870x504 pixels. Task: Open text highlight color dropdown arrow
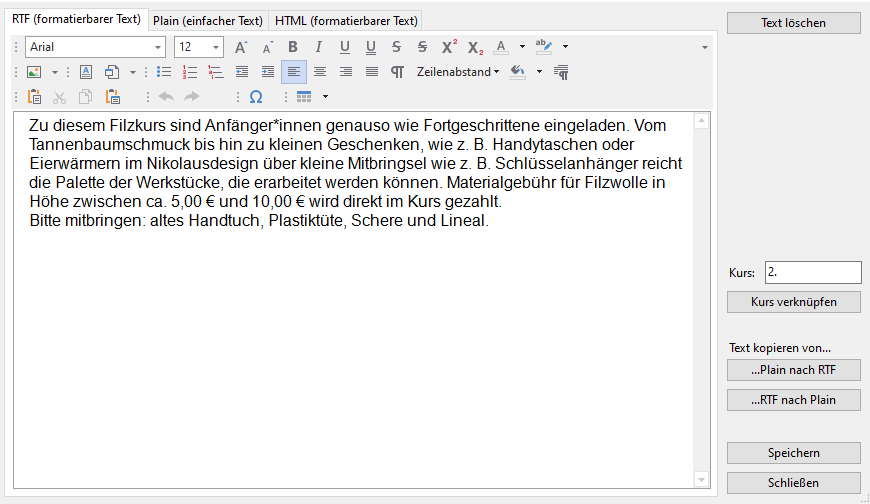point(565,47)
